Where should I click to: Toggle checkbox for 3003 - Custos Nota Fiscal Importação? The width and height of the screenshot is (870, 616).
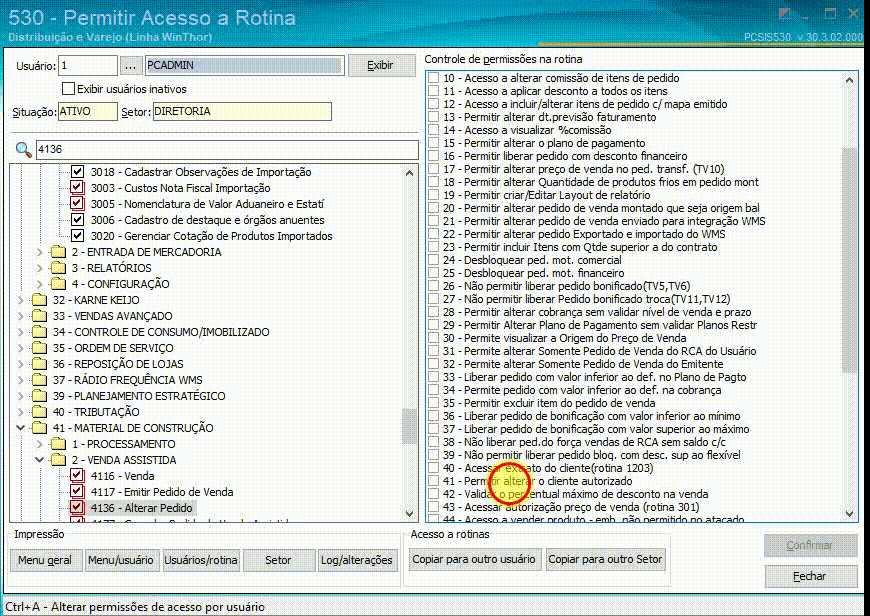click(77, 188)
